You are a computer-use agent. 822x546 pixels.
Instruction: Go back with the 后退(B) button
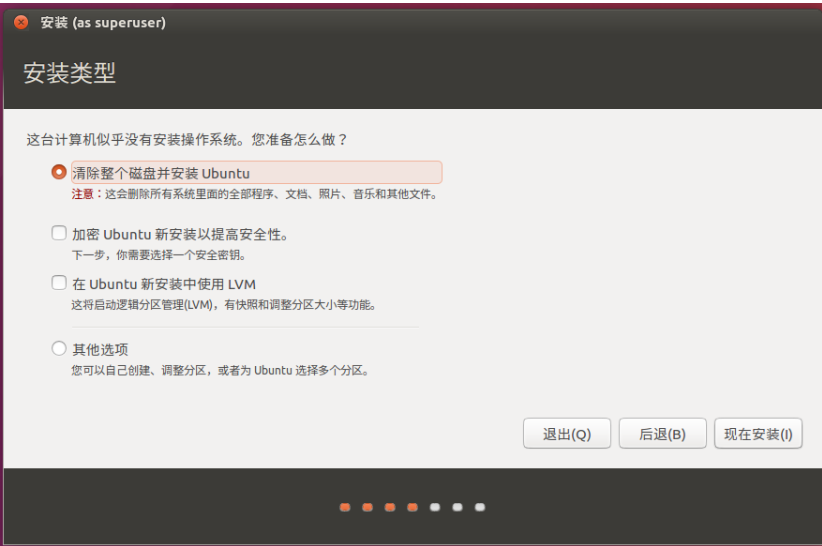coord(662,433)
